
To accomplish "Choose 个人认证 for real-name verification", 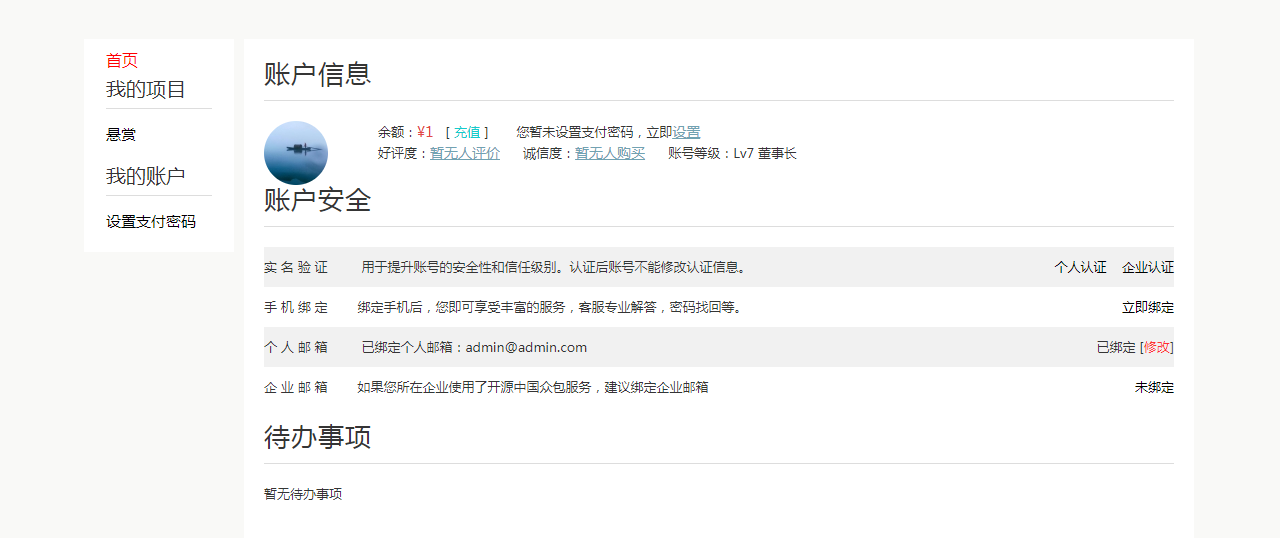I will coord(1080,267).
